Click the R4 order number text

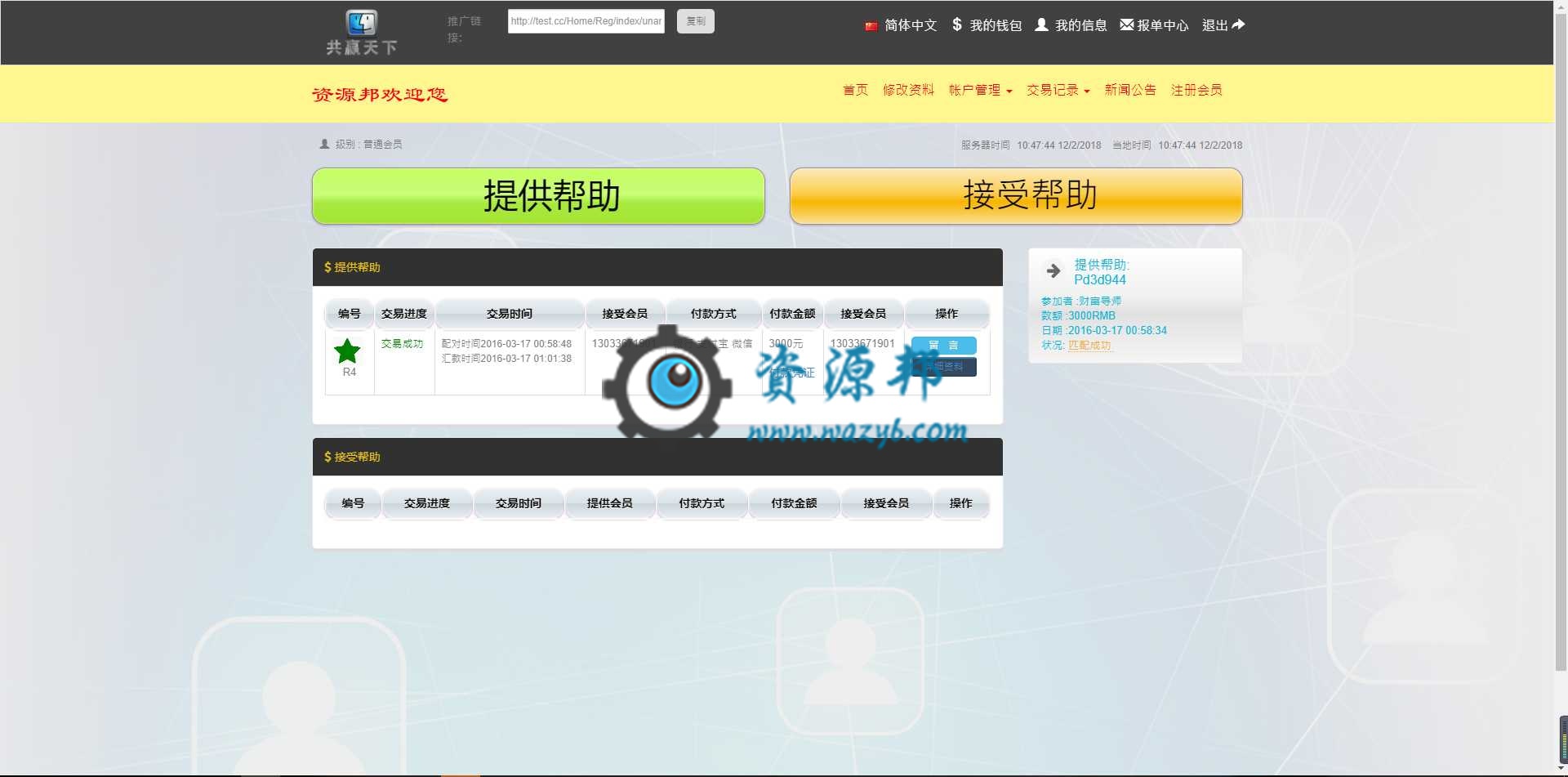pos(350,373)
